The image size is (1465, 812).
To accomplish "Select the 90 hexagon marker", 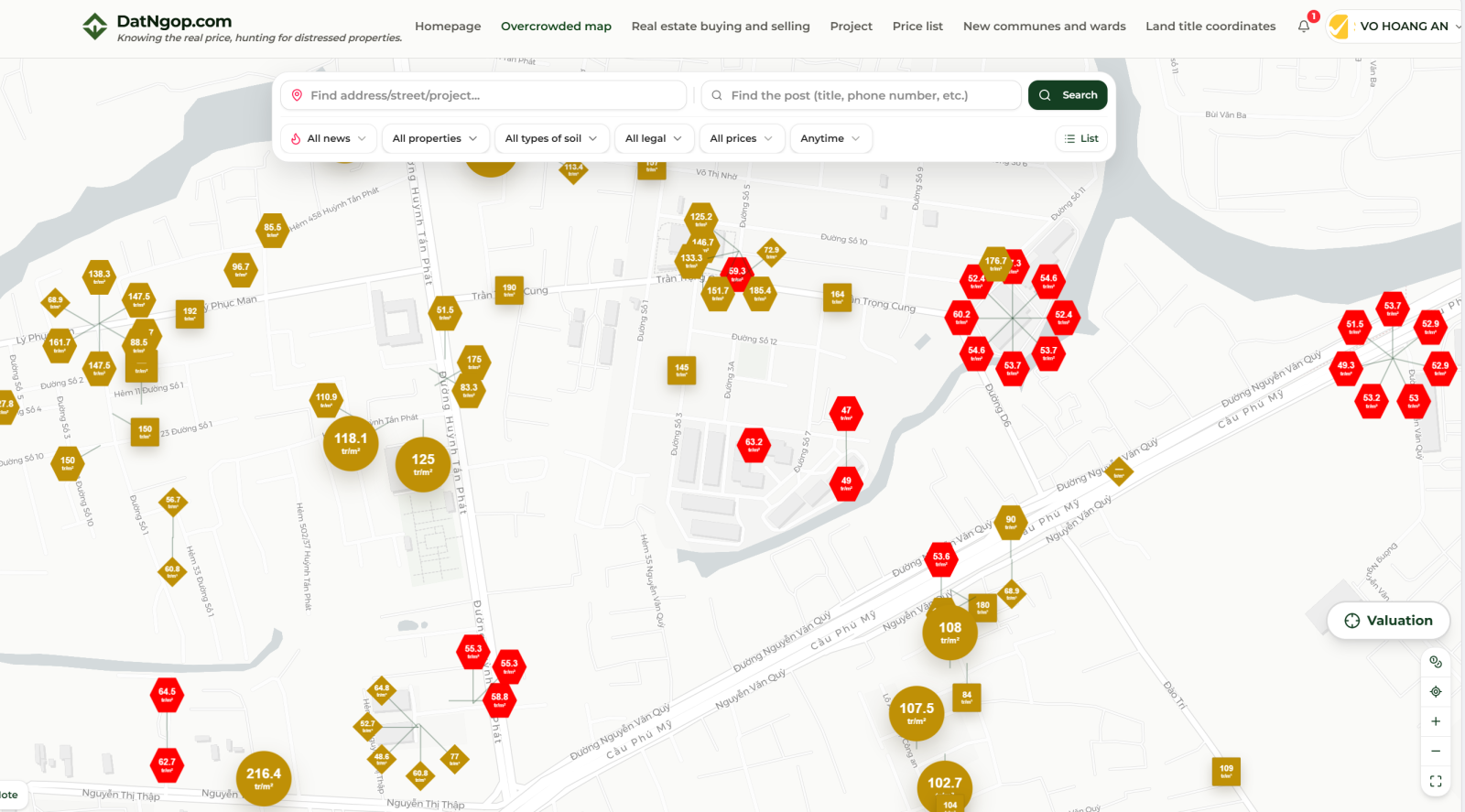I will tap(1011, 522).
